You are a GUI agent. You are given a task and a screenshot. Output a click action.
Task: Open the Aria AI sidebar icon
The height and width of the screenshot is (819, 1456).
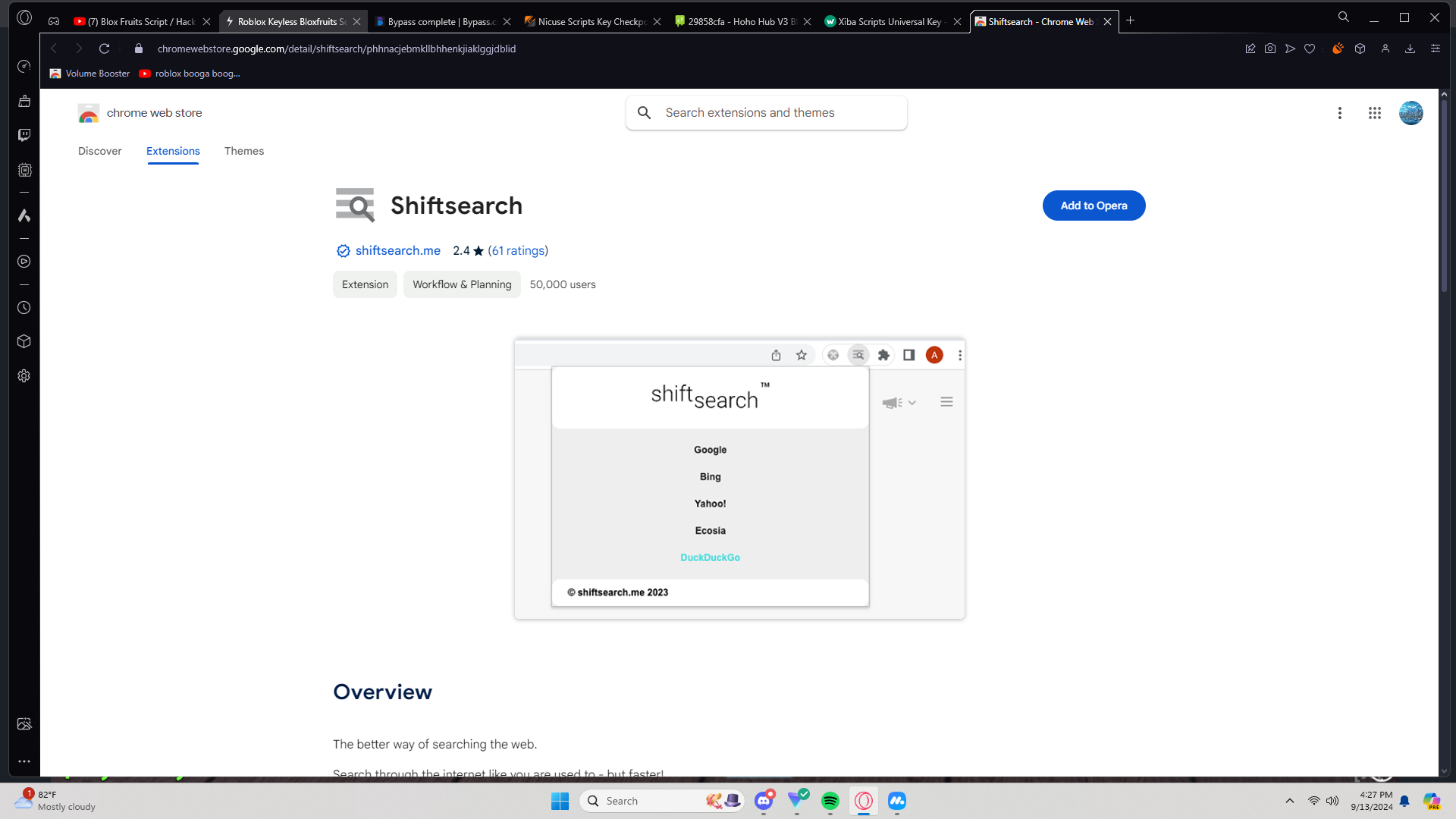(24, 215)
